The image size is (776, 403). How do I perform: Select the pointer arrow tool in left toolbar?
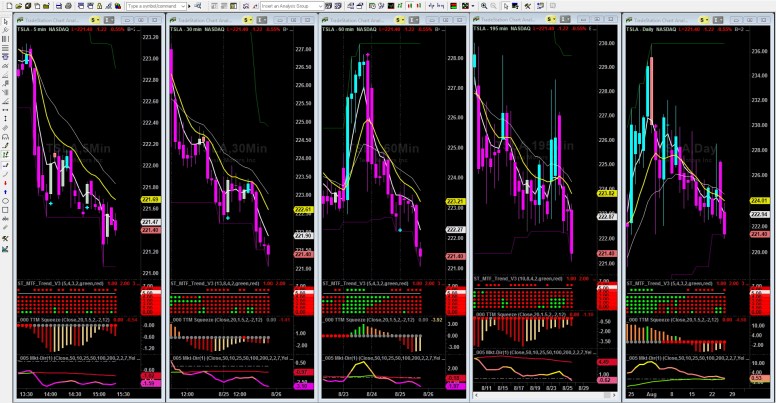[x=6, y=22]
